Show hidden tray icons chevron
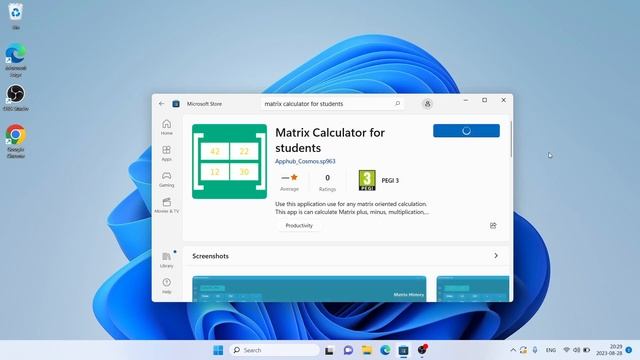640x360 pixels. tap(513, 350)
